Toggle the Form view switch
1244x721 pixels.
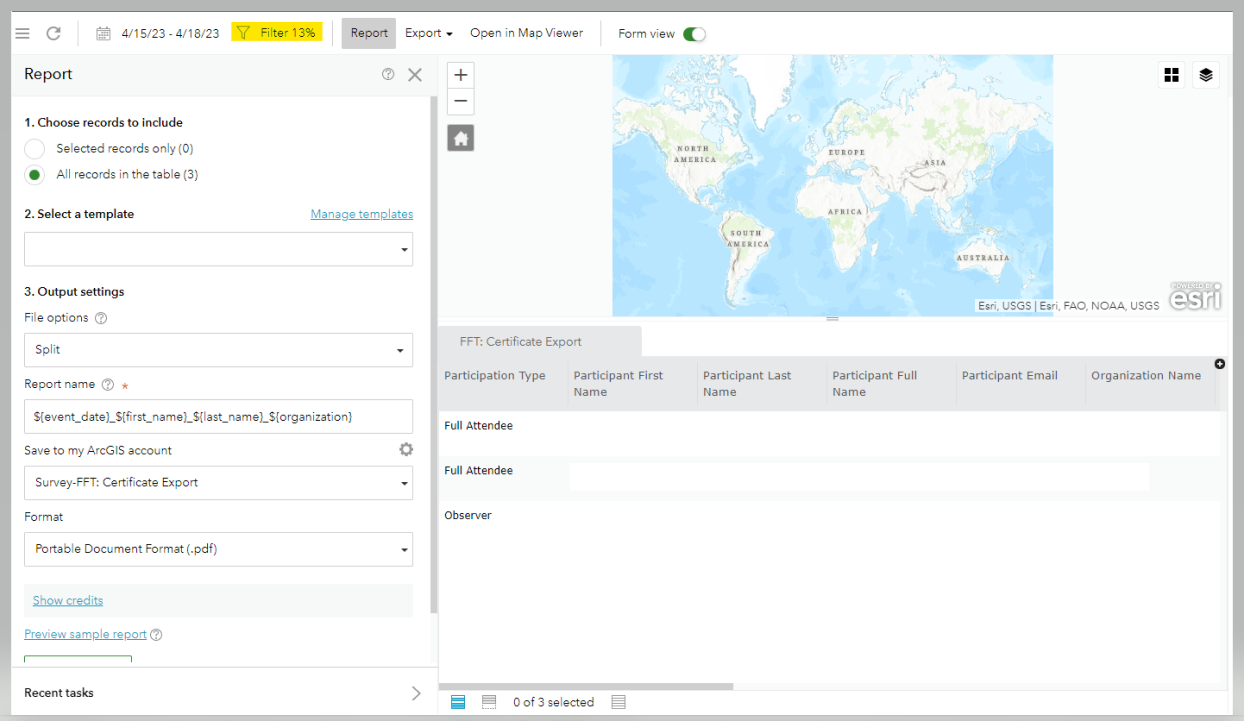[x=694, y=34]
